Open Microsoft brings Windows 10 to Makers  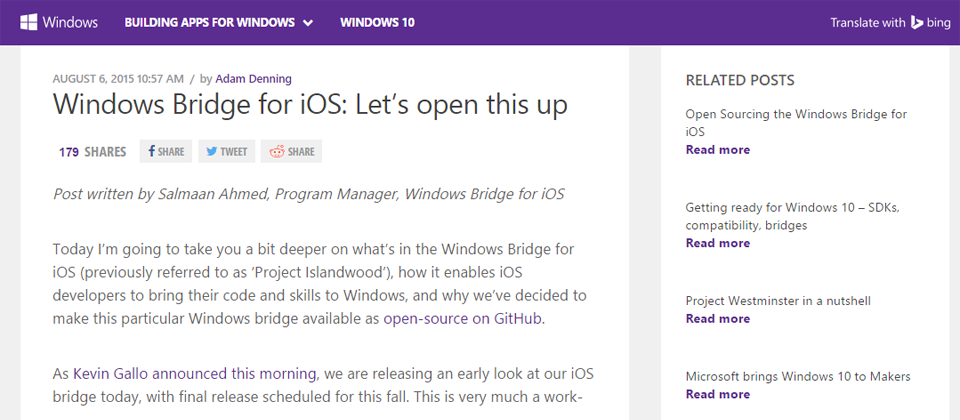[797, 376]
